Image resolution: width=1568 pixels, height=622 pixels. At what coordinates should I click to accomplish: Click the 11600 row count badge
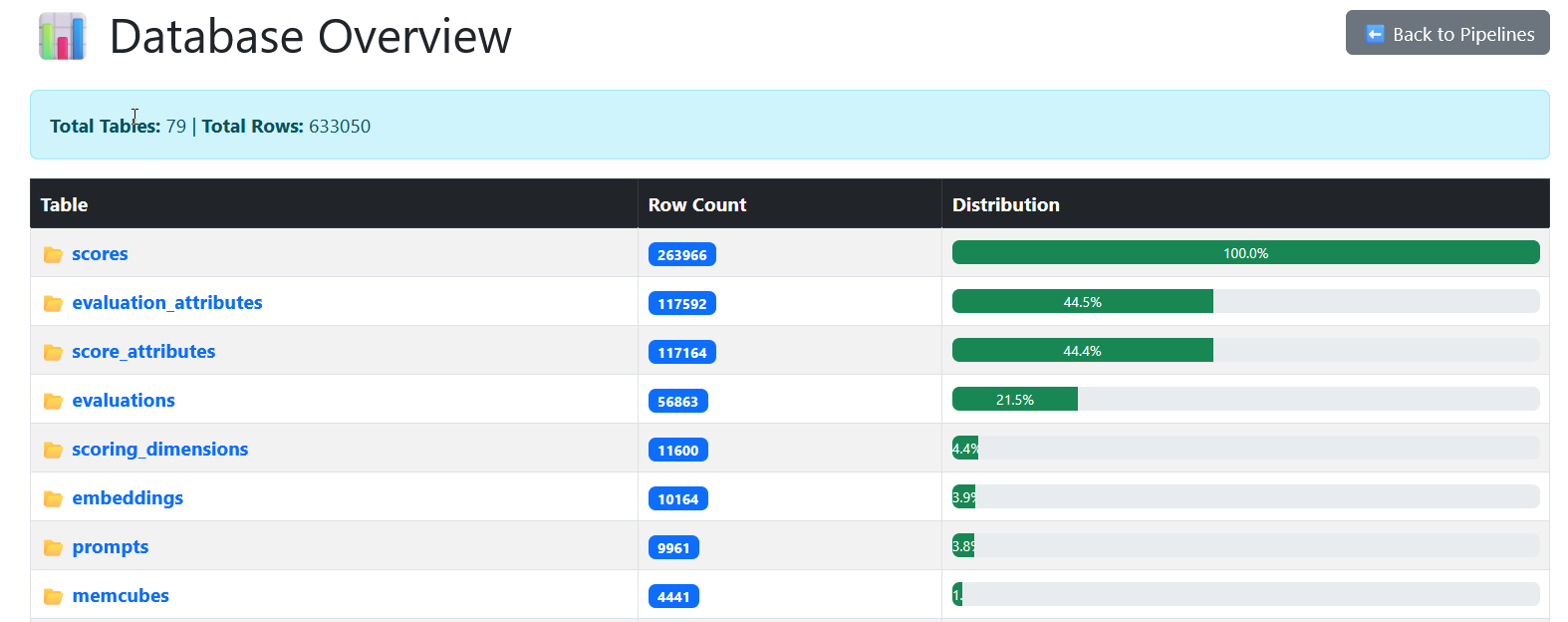click(678, 451)
